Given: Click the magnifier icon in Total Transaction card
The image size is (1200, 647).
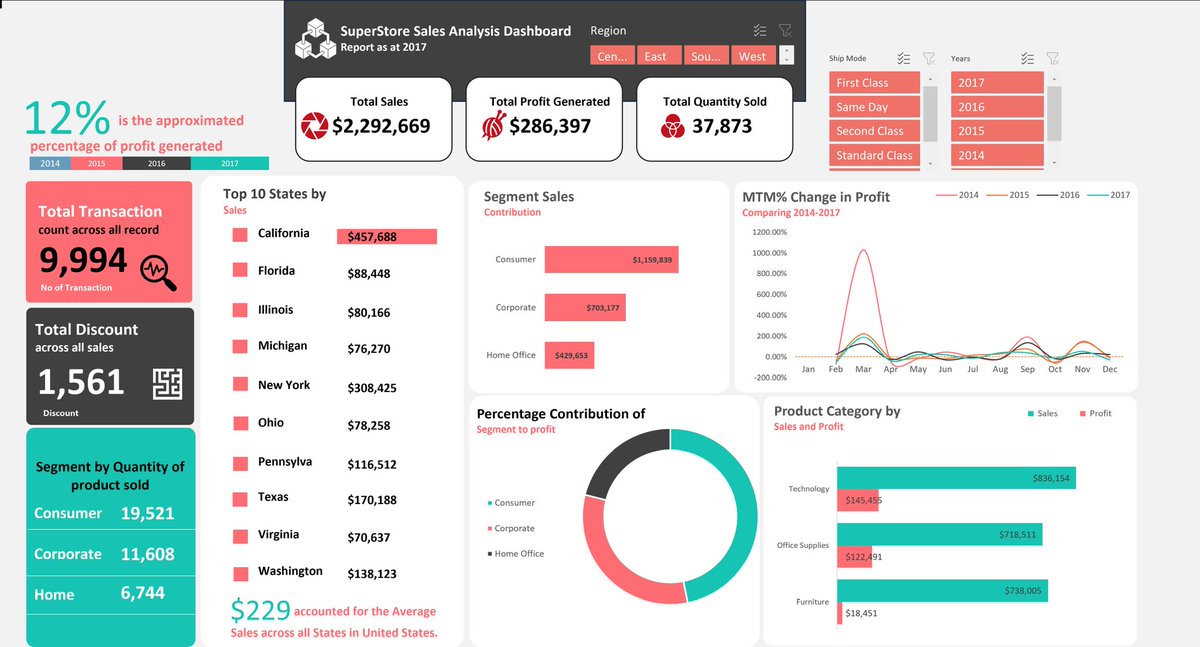Looking at the screenshot, I should tap(160, 267).
